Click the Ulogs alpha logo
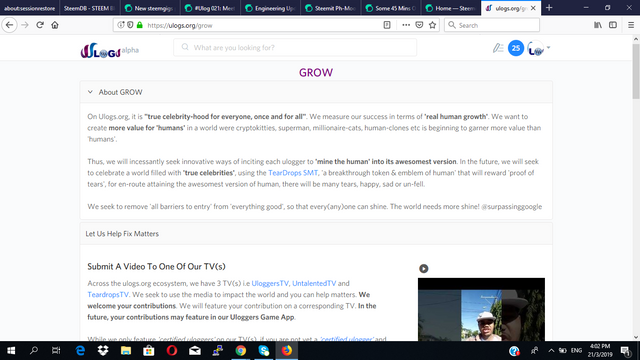The height and width of the screenshot is (360, 640). tap(109, 50)
